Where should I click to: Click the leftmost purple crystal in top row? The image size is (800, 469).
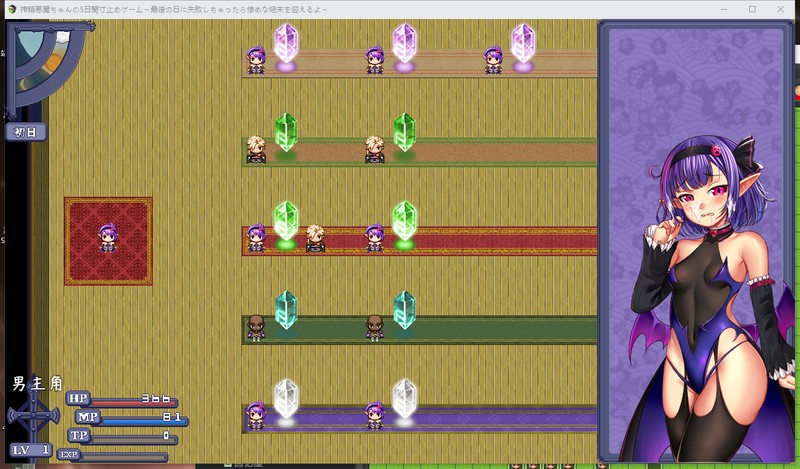pos(286,43)
